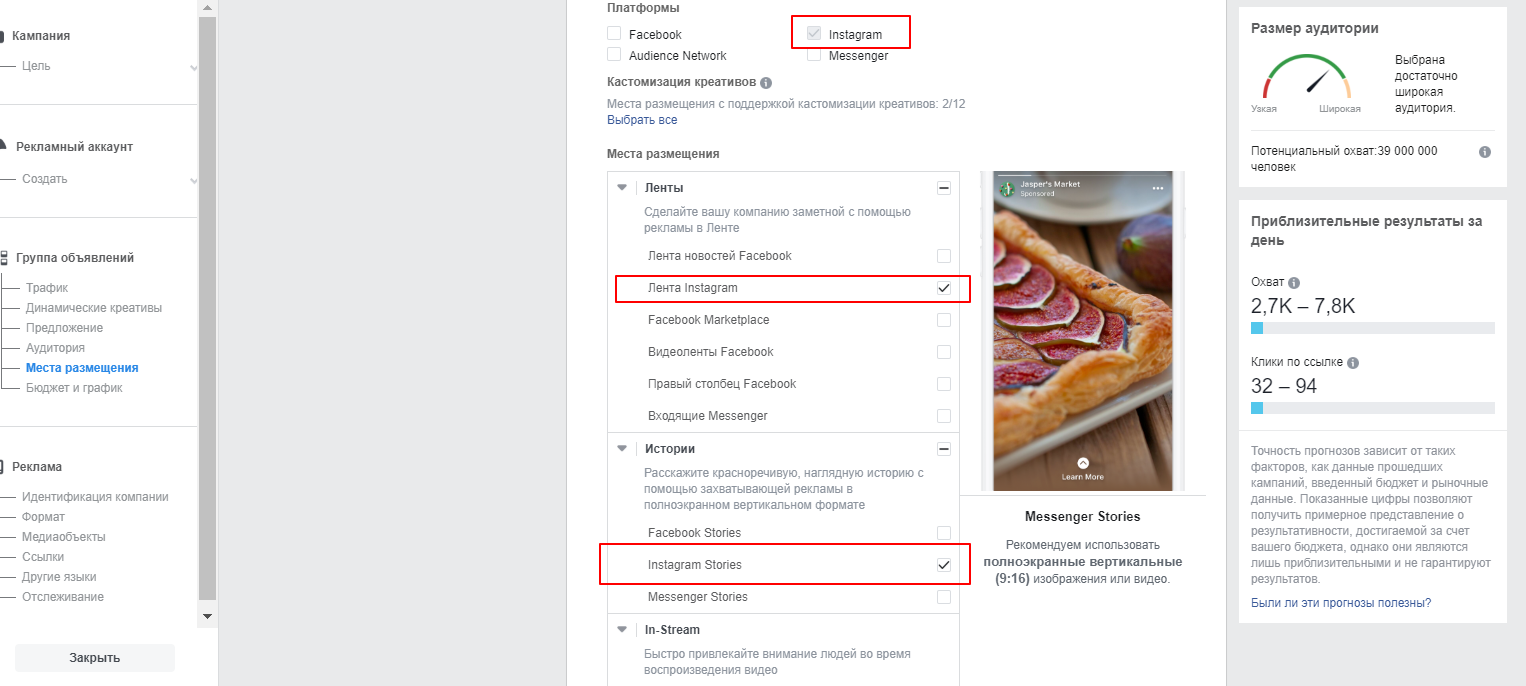Expand the Цель dropdown in sidebar

193,67
